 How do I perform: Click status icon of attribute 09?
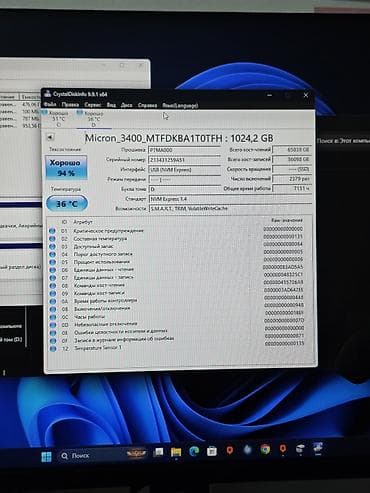point(52,294)
